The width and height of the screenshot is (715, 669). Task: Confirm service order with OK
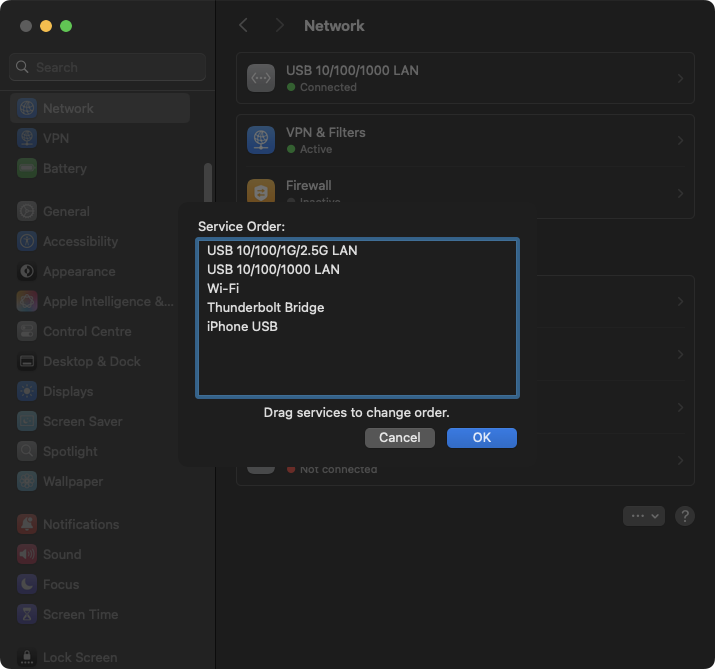tap(482, 438)
